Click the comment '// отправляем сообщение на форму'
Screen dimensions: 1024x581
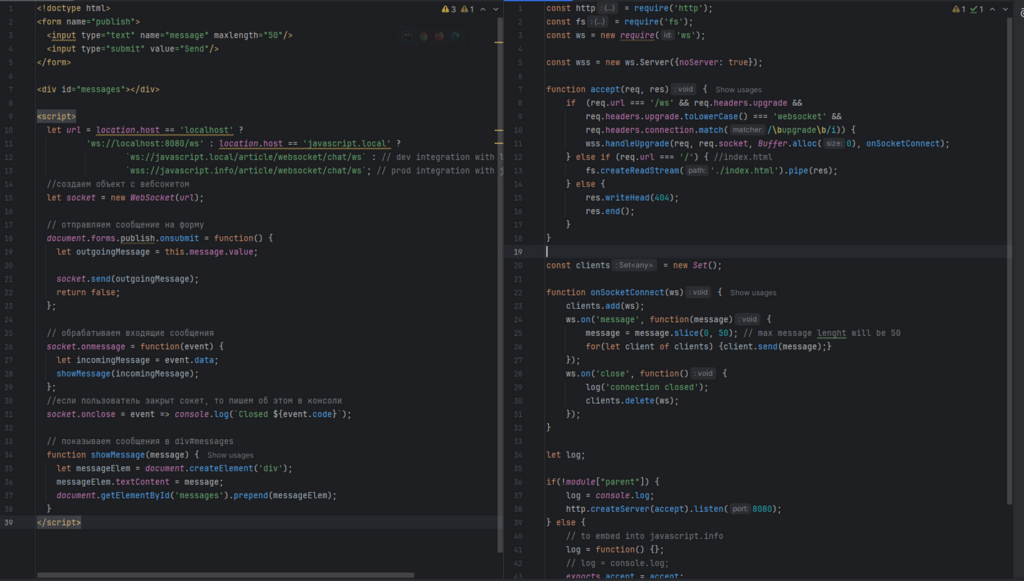coord(125,225)
